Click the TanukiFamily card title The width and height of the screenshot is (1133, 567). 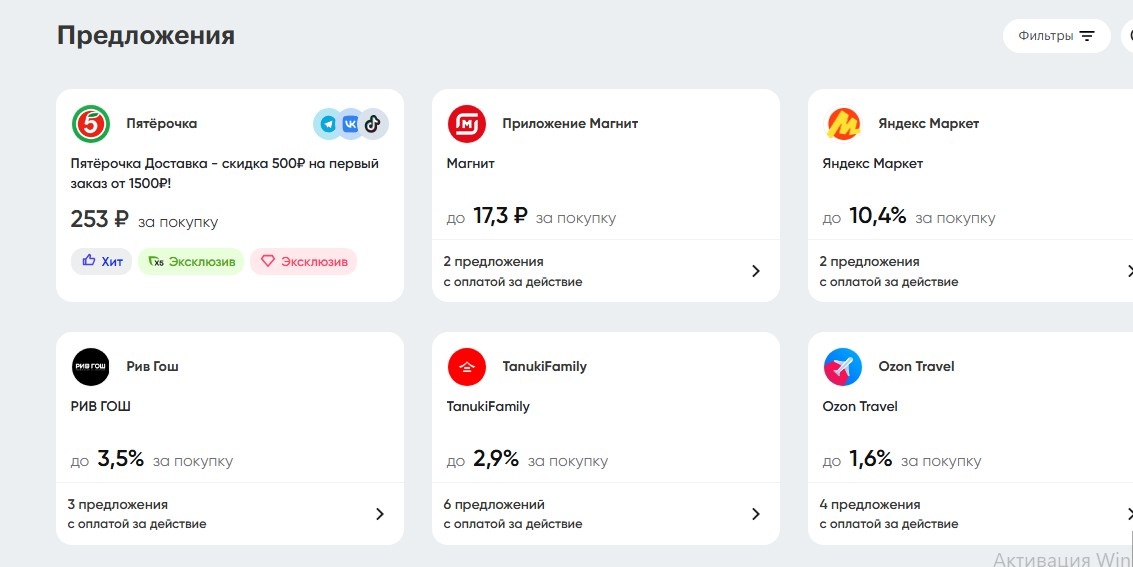pos(545,366)
